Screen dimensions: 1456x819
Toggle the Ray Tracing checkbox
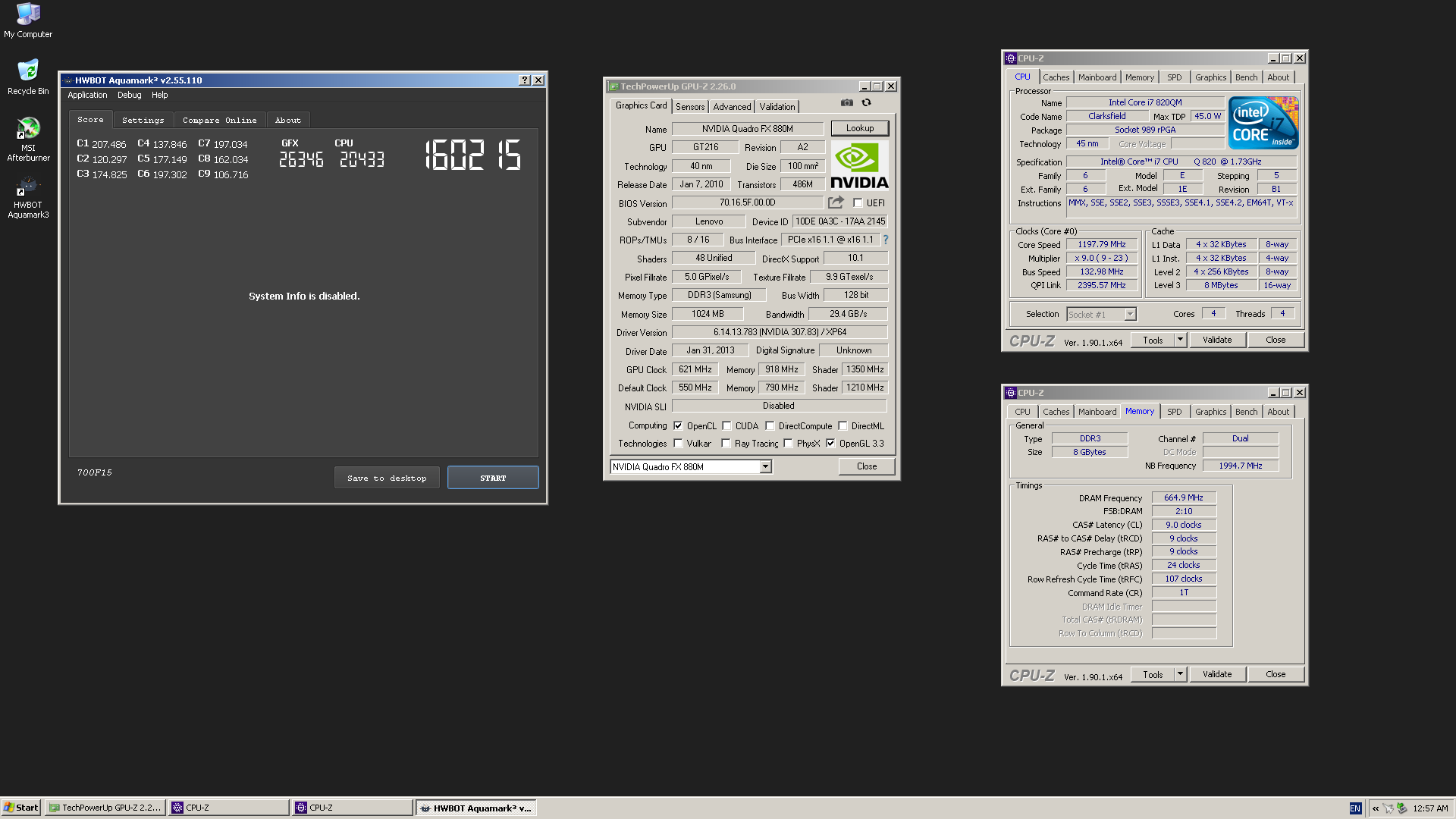pos(726,444)
